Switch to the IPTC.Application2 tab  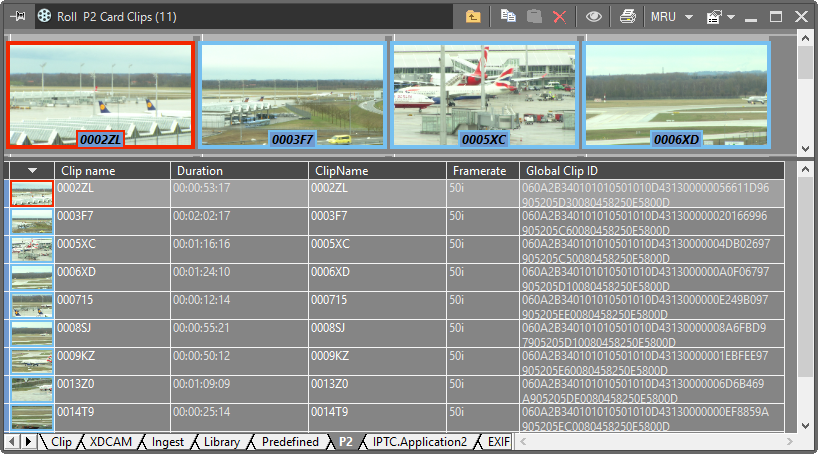(419, 441)
